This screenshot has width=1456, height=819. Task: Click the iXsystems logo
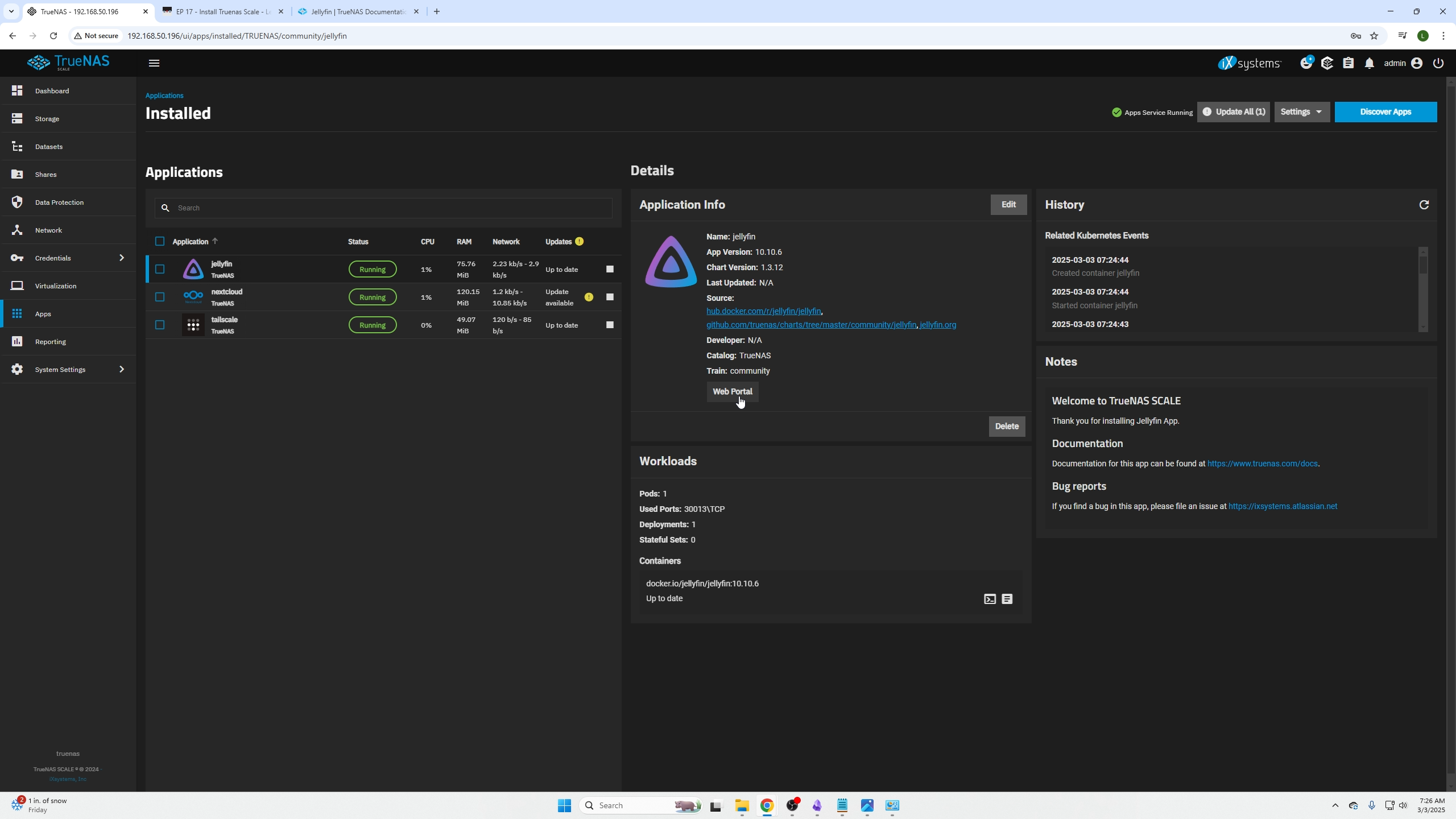click(x=1249, y=63)
